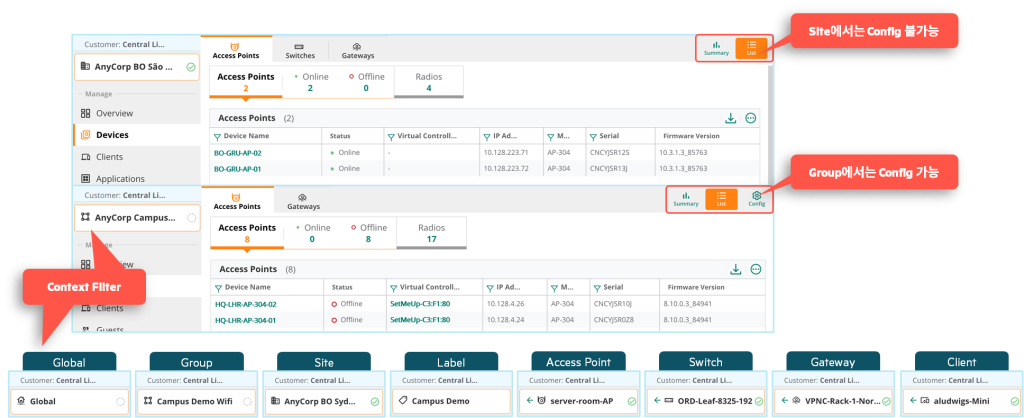
Task: Open the Config gear view for group
Action: coord(756,199)
